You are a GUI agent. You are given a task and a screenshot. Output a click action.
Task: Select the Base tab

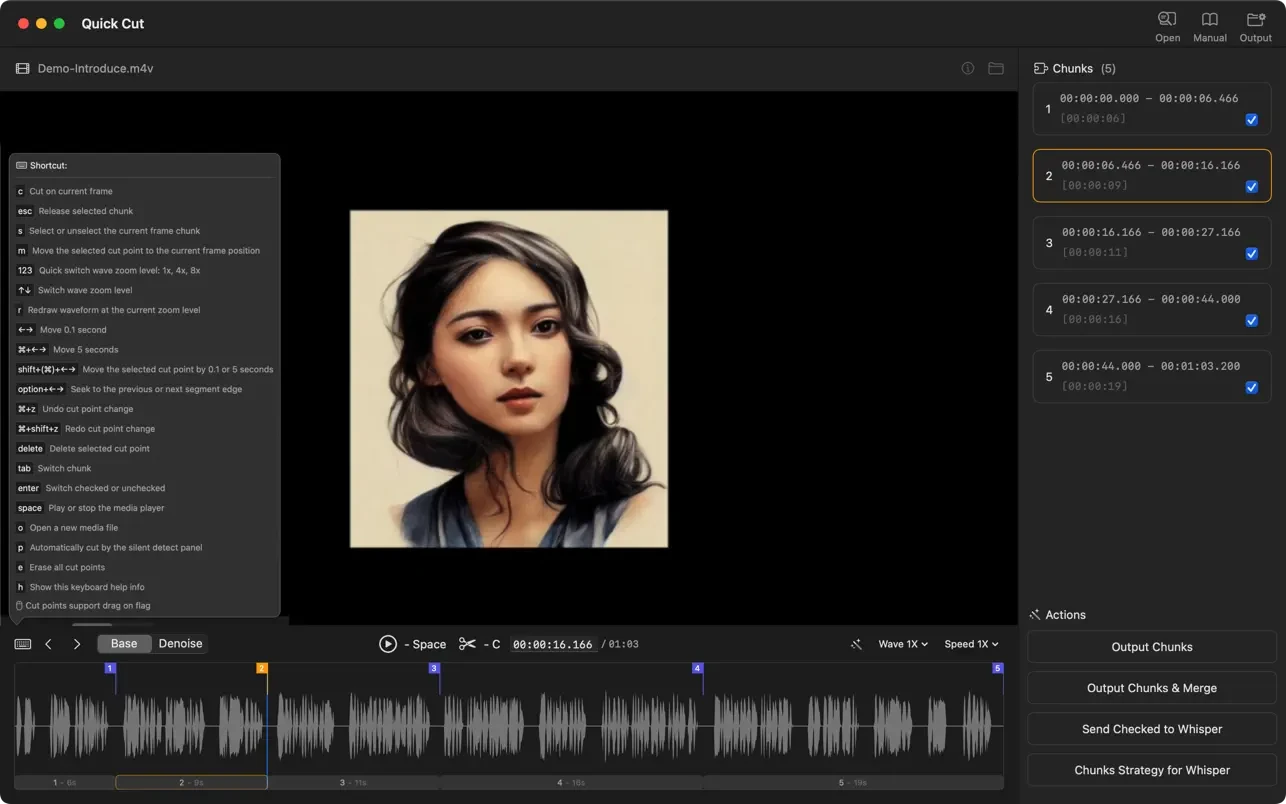[x=124, y=644]
